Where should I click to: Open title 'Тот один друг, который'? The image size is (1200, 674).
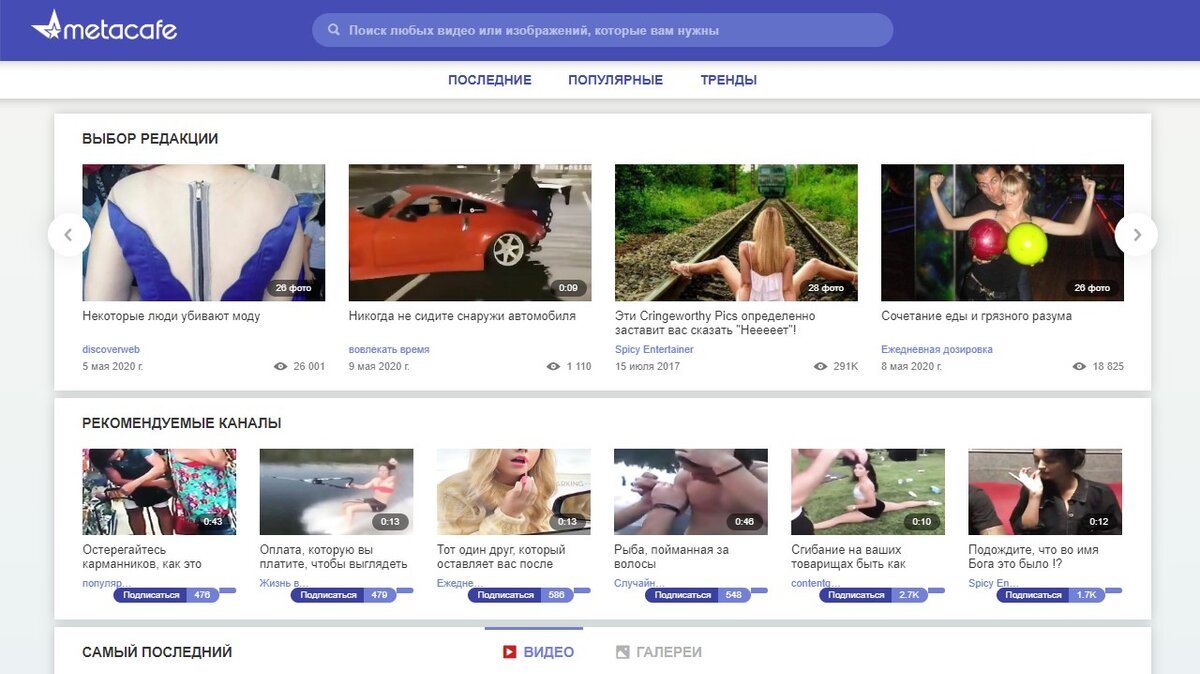click(x=501, y=557)
